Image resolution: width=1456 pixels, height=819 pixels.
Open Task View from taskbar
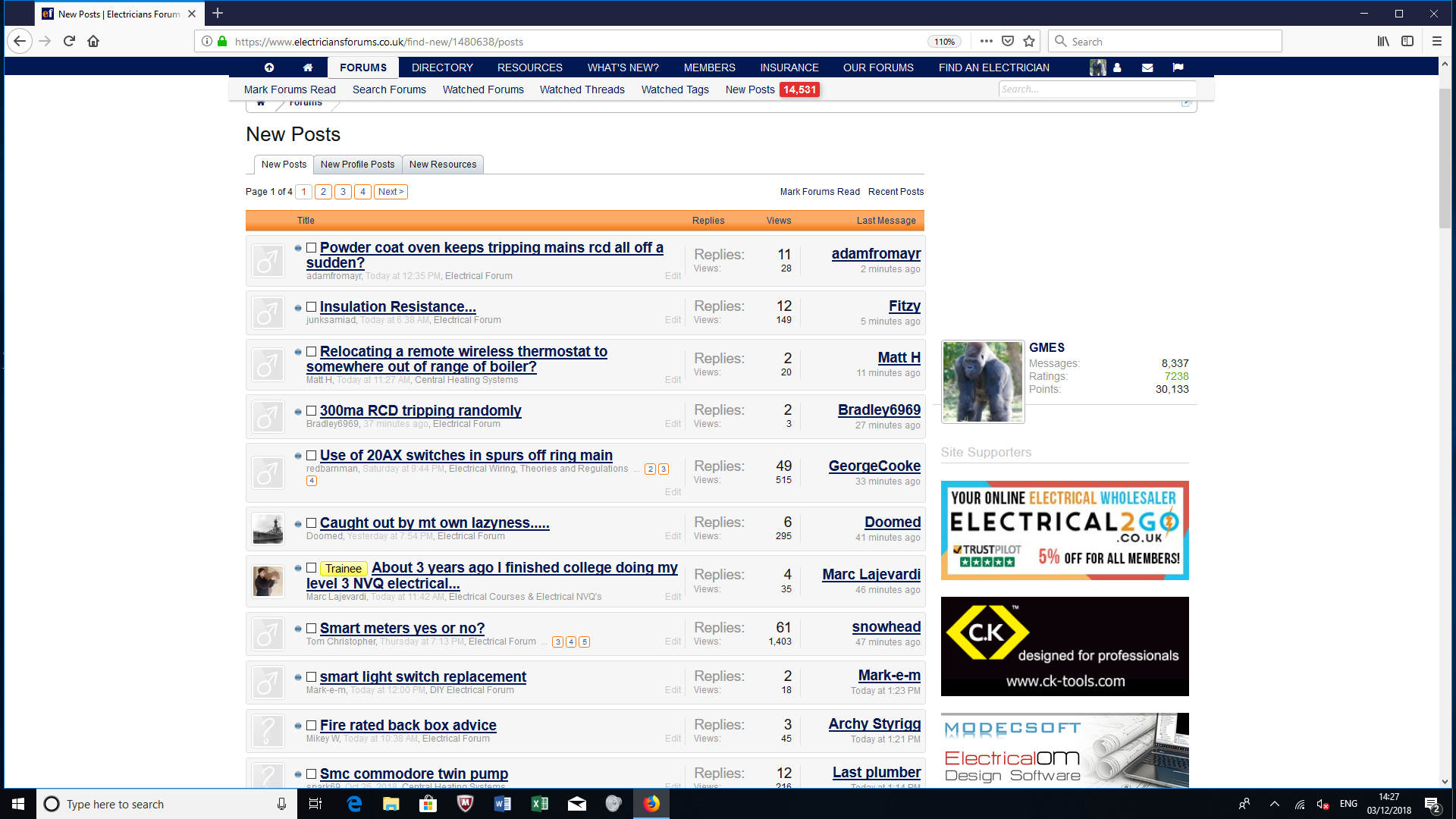(315, 804)
